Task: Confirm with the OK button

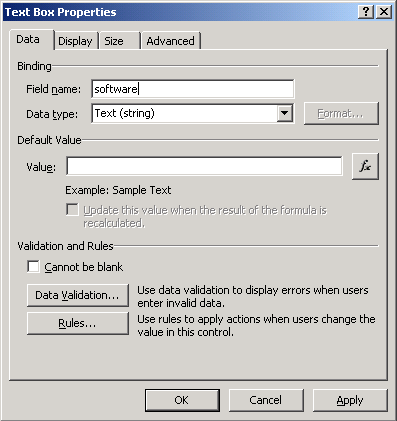Action: 182,400
